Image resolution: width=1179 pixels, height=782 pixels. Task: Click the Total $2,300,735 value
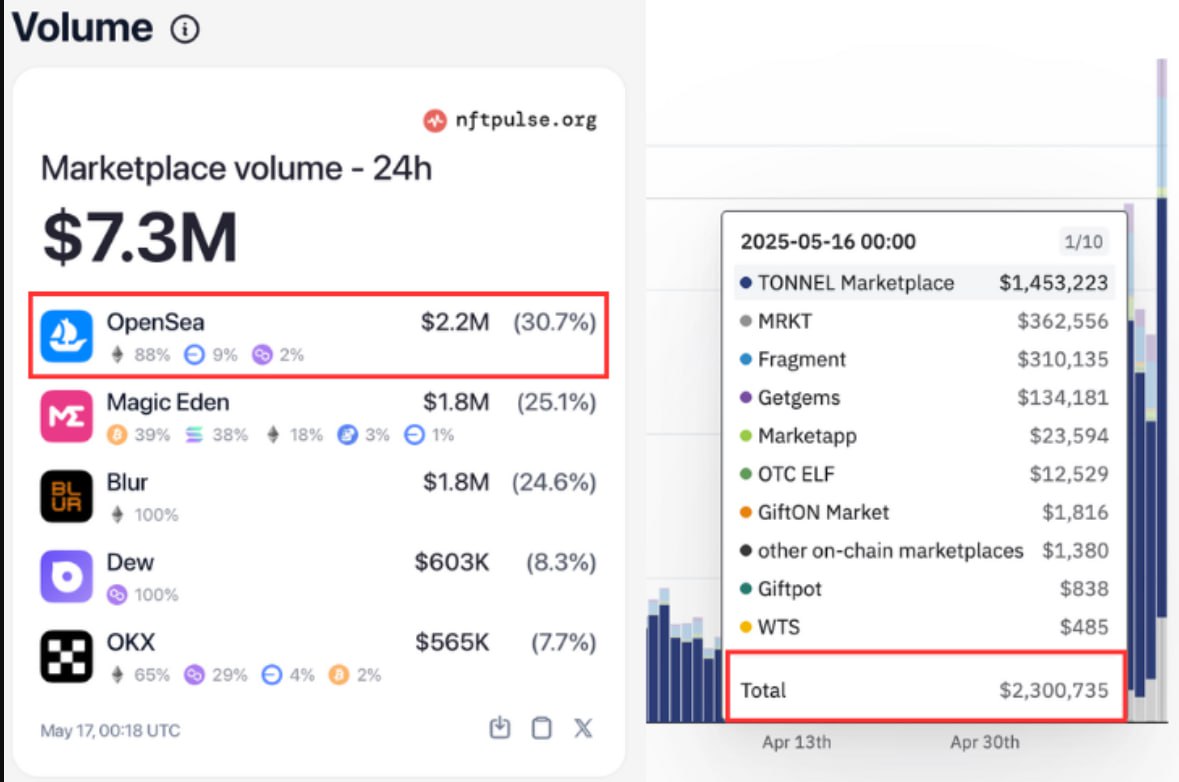[1053, 690]
